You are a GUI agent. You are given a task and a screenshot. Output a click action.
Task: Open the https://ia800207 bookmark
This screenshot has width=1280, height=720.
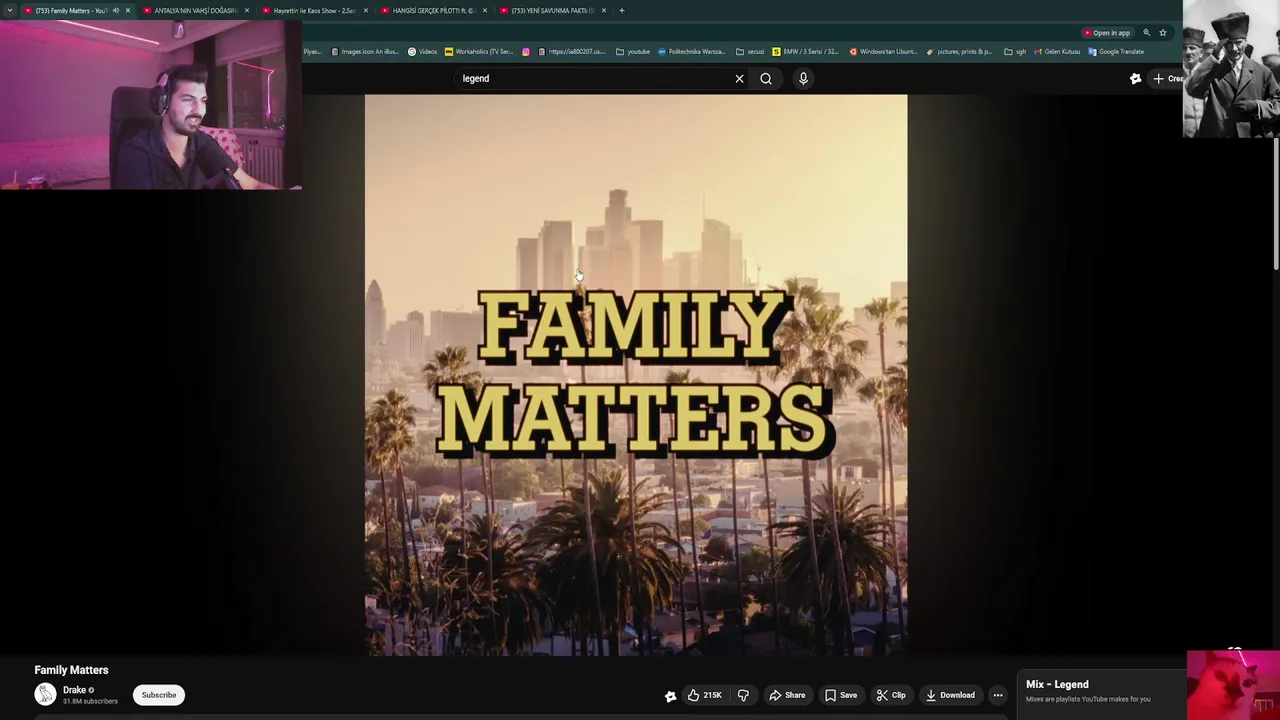point(572,52)
